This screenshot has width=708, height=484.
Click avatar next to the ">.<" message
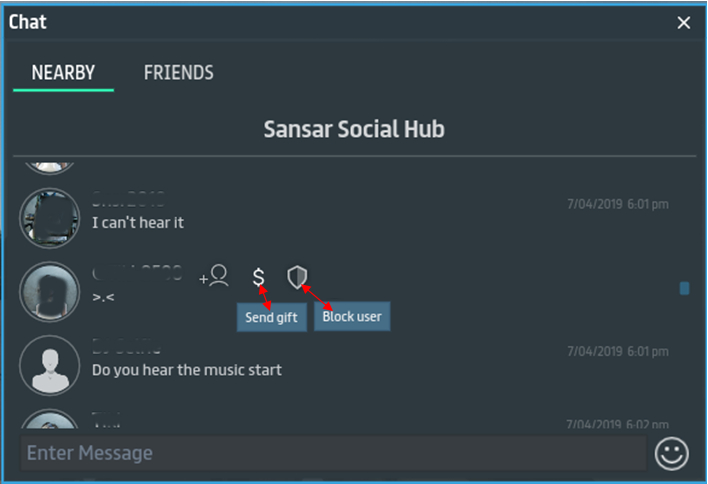pyautogui.click(x=50, y=291)
